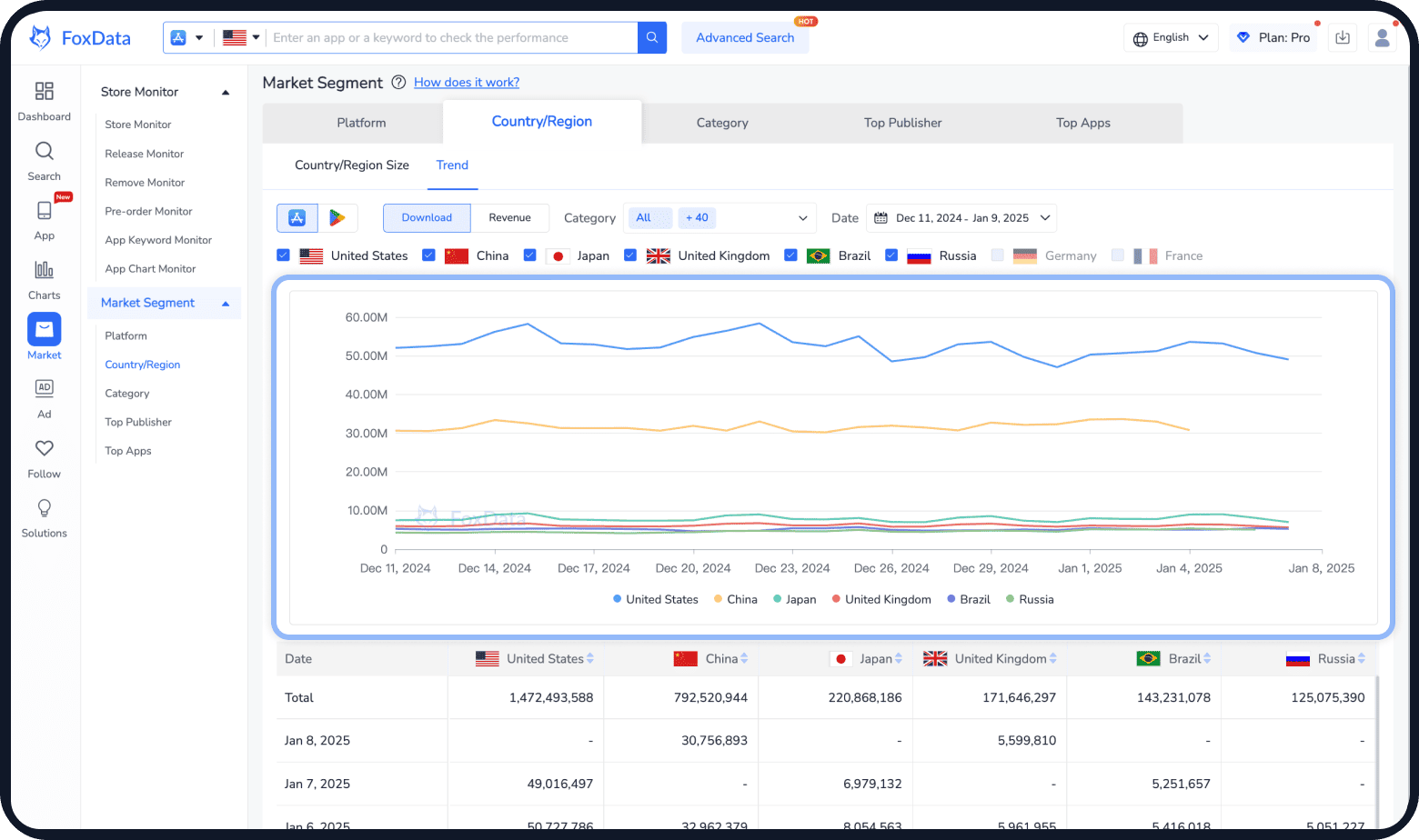Uncheck the China checkbox

tap(428, 255)
